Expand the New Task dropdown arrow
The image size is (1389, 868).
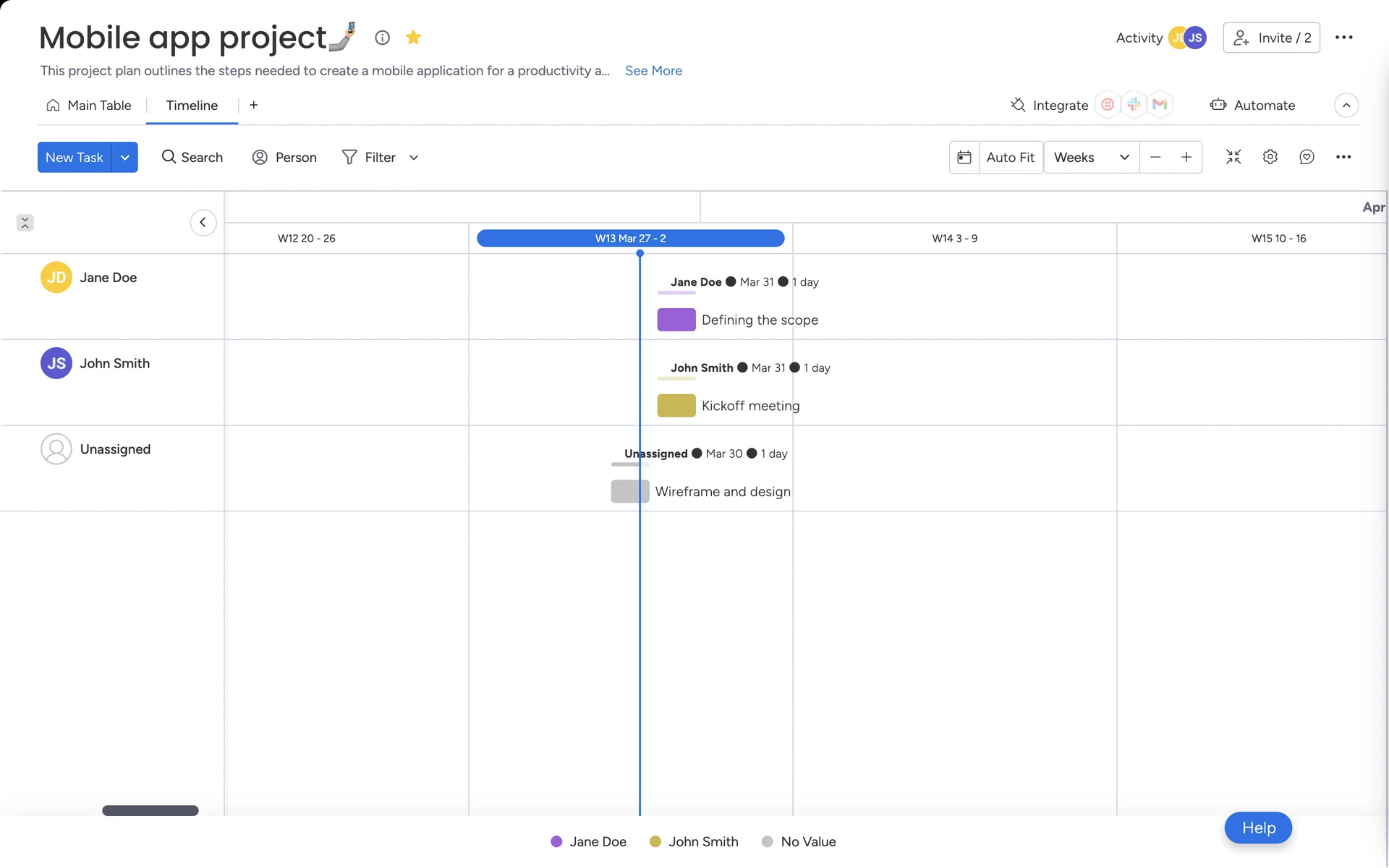point(125,157)
